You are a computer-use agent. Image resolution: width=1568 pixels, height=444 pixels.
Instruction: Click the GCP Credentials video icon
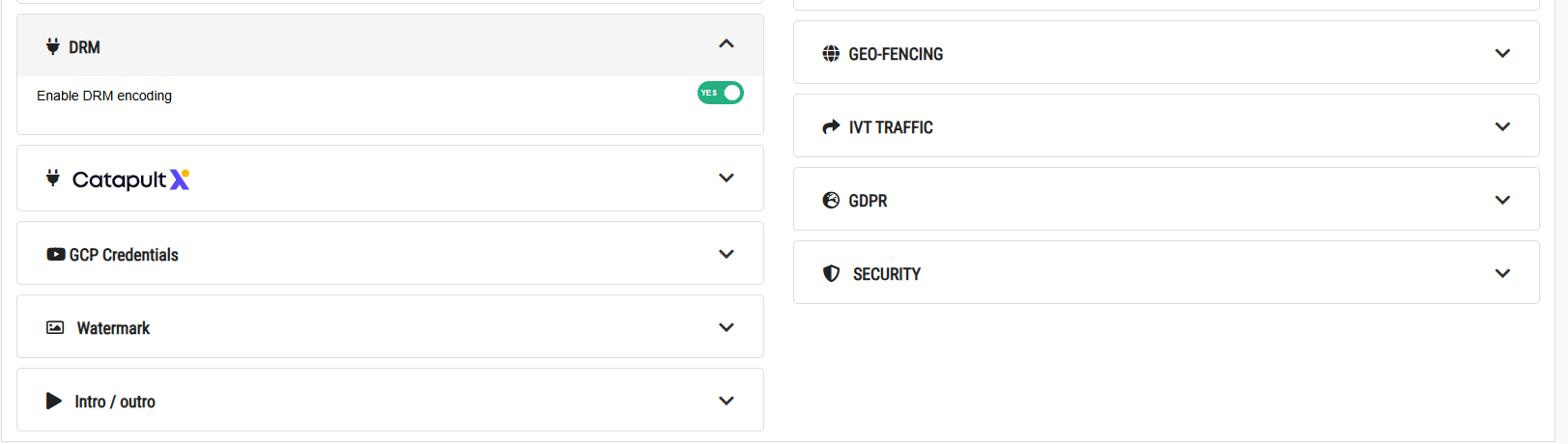pyautogui.click(x=56, y=254)
